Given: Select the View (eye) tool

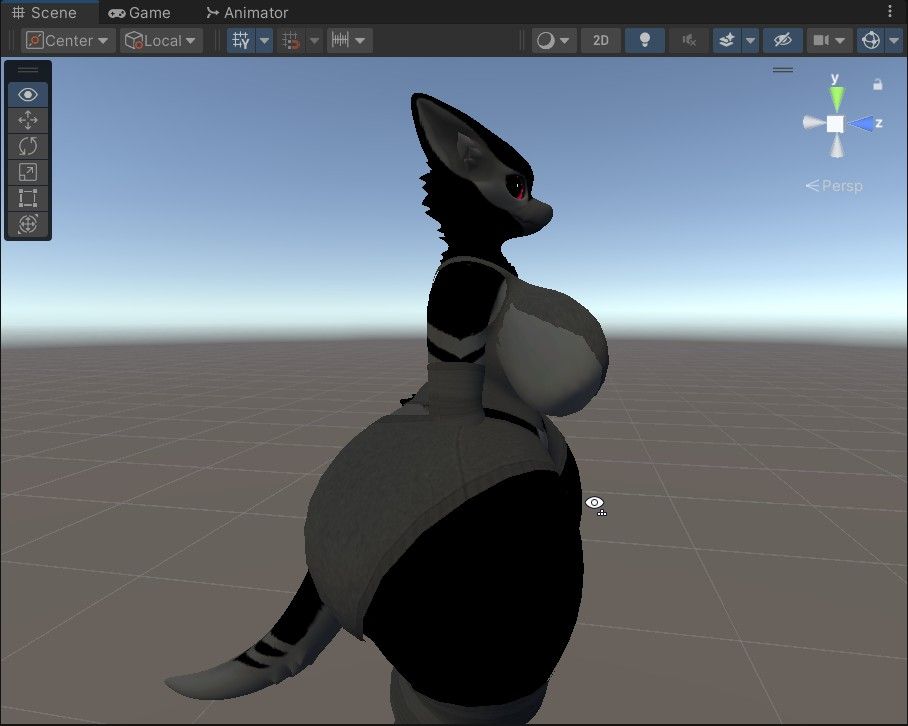Looking at the screenshot, I should click(x=28, y=94).
